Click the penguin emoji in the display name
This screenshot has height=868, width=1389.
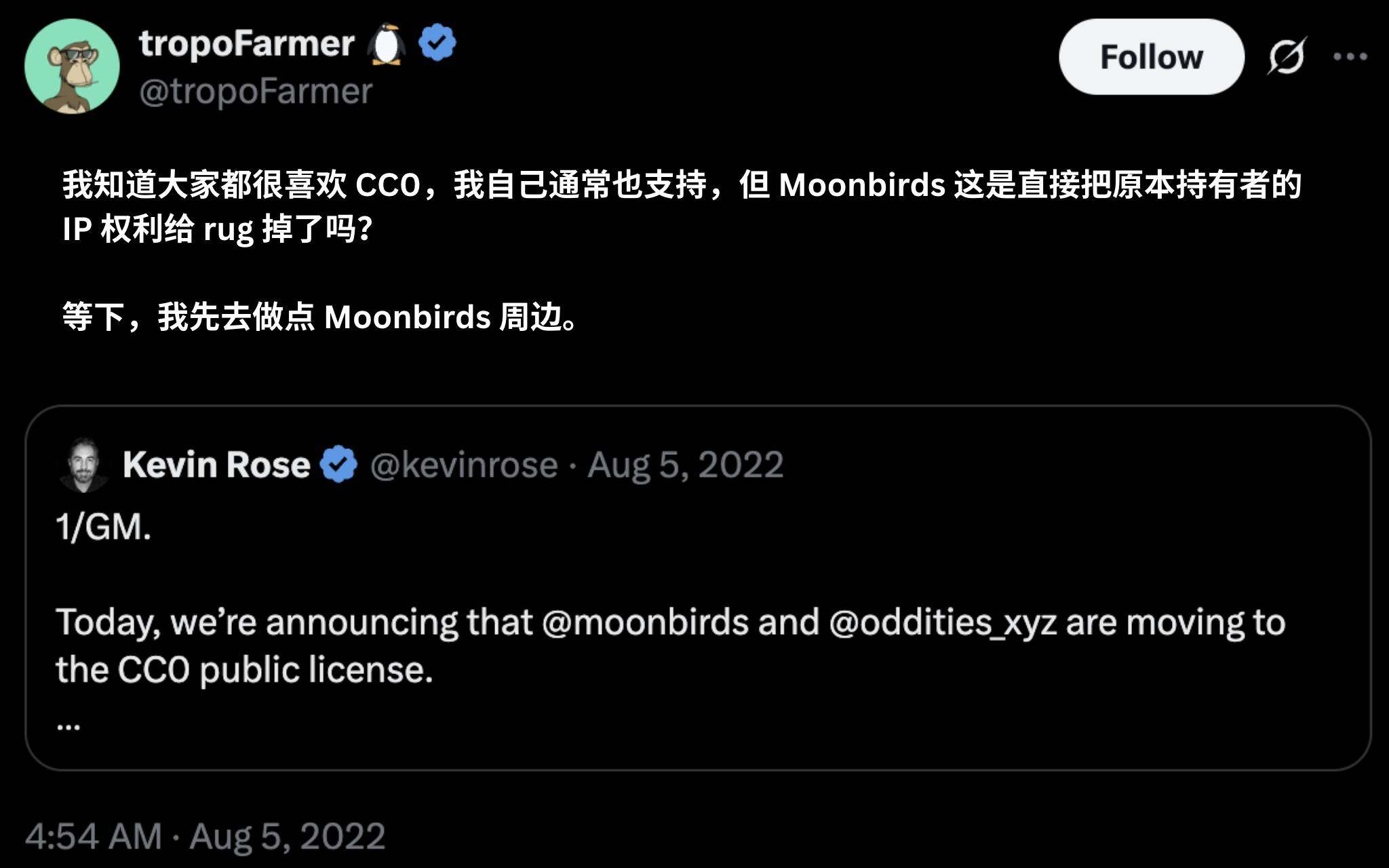387,43
